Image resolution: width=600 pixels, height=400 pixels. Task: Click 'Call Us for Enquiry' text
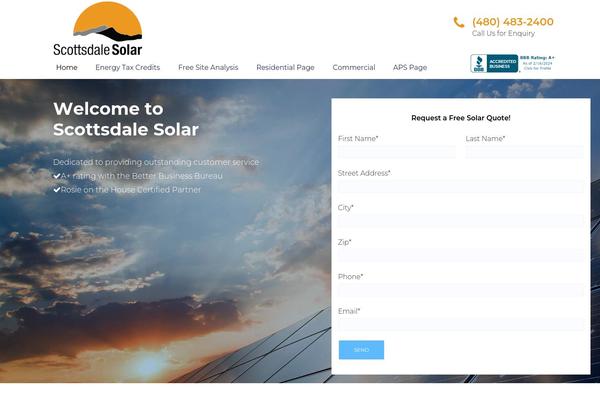503,33
